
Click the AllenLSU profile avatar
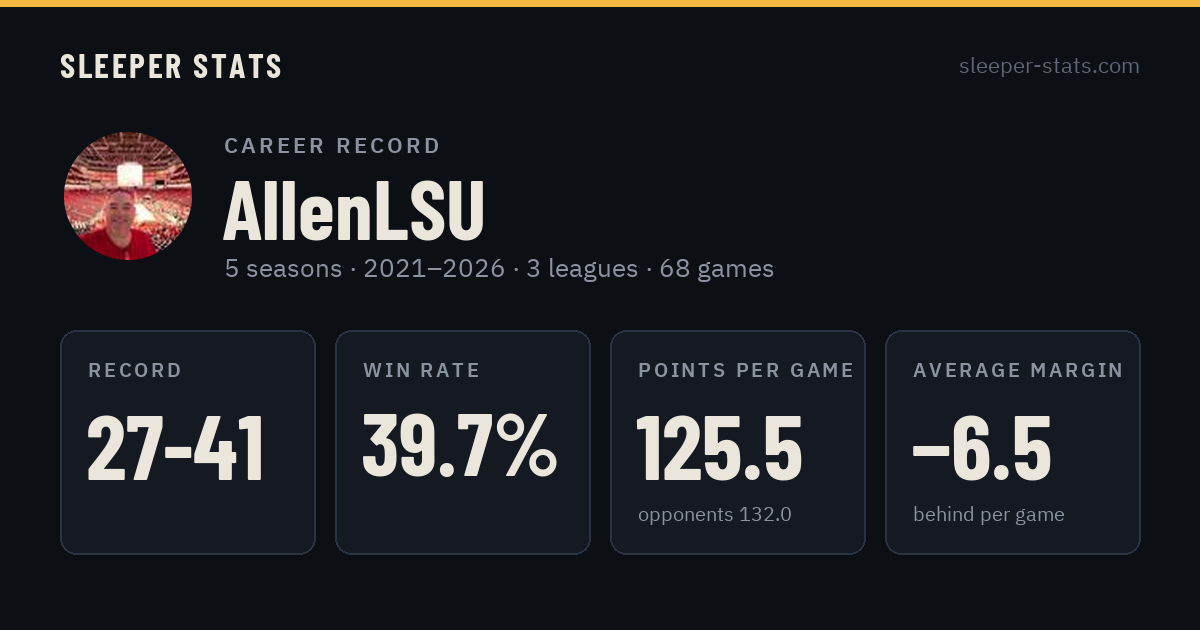coord(128,196)
